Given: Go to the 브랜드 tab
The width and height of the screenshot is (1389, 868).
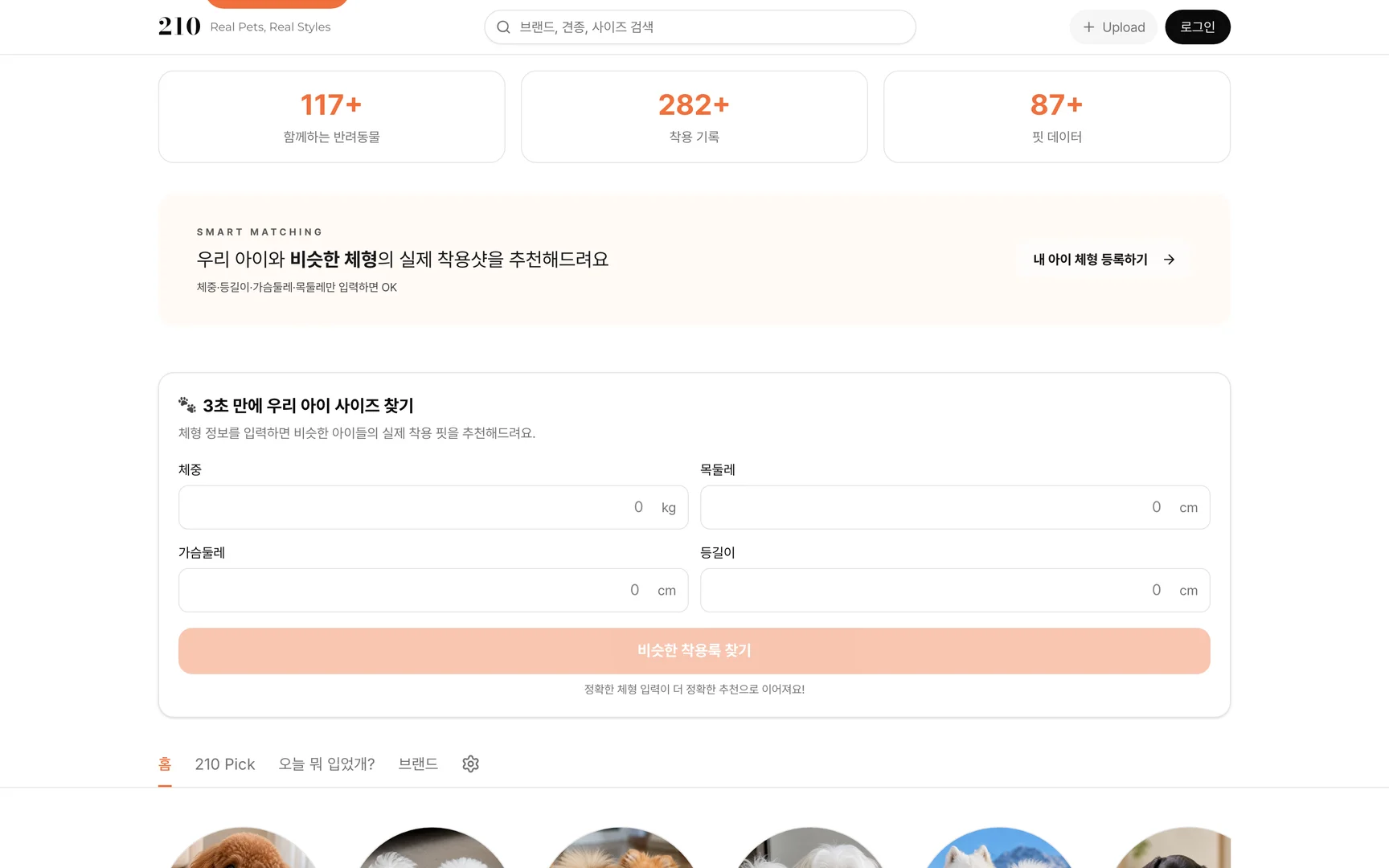Looking at the screenshot, I should 418,764.
